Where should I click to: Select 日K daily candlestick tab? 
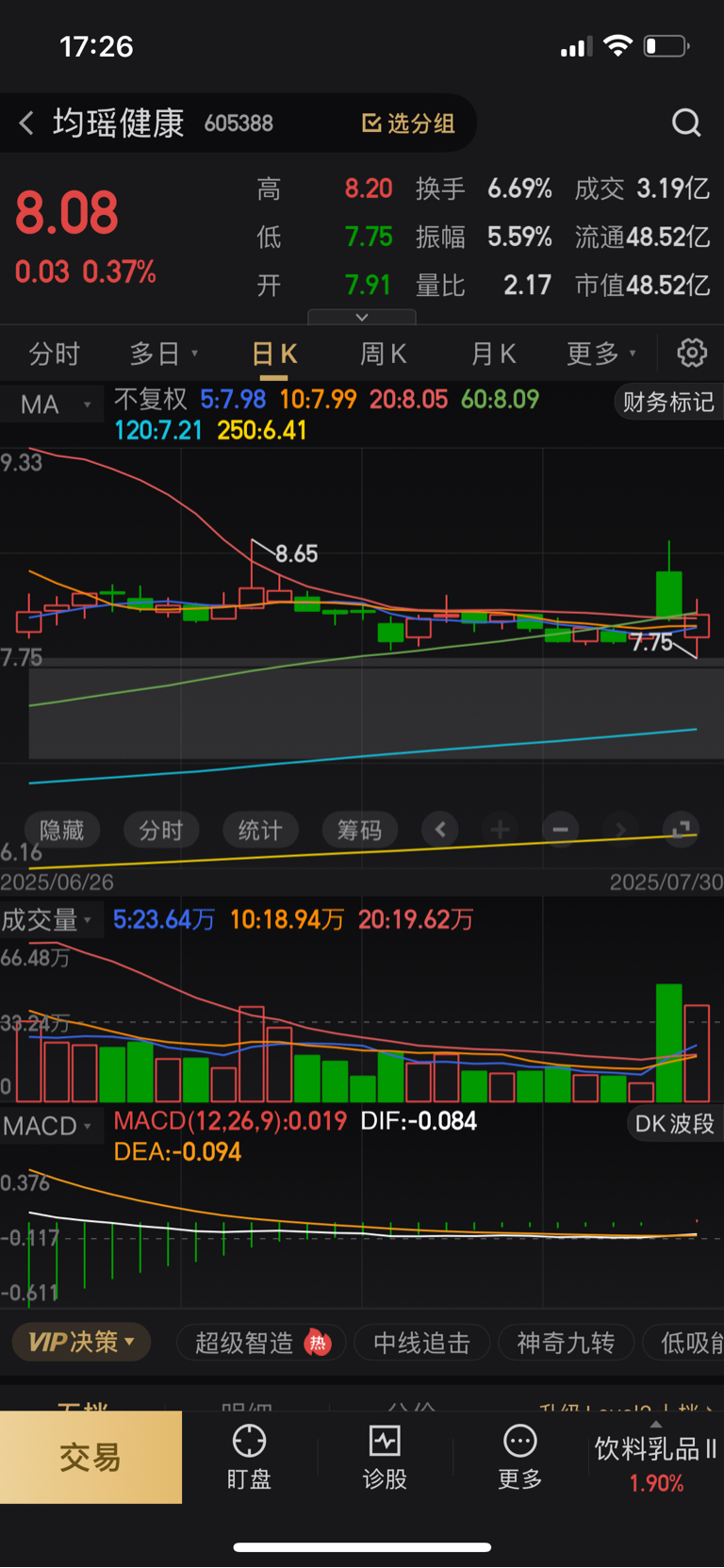[x=274, y=355]
